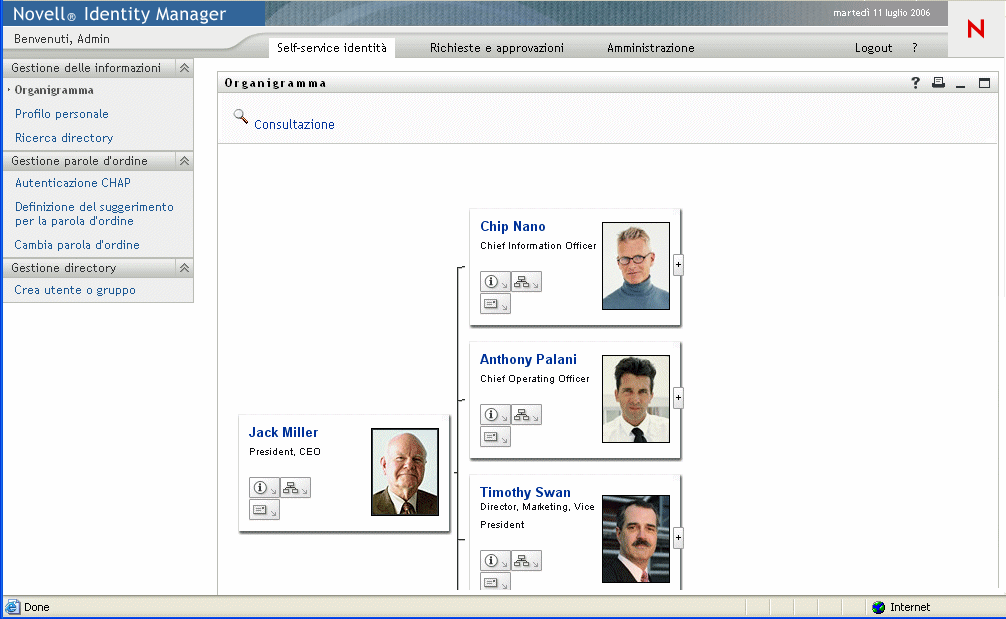The image size is (1006, 619).
Task: Click the email icon on Anthony Palani's card
Action: [x=495, y=437]
